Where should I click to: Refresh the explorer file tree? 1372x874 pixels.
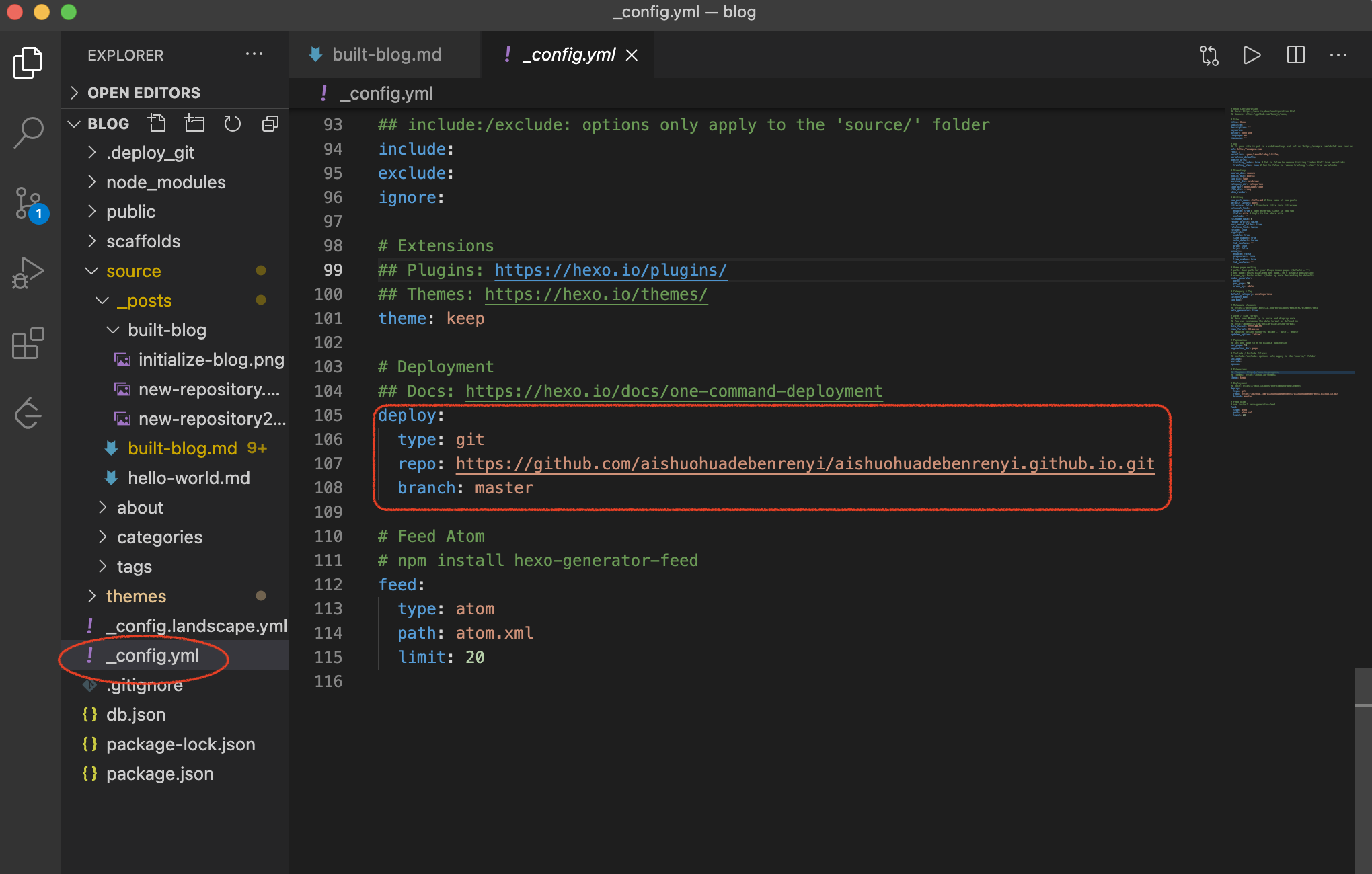[x=232, y=124]
